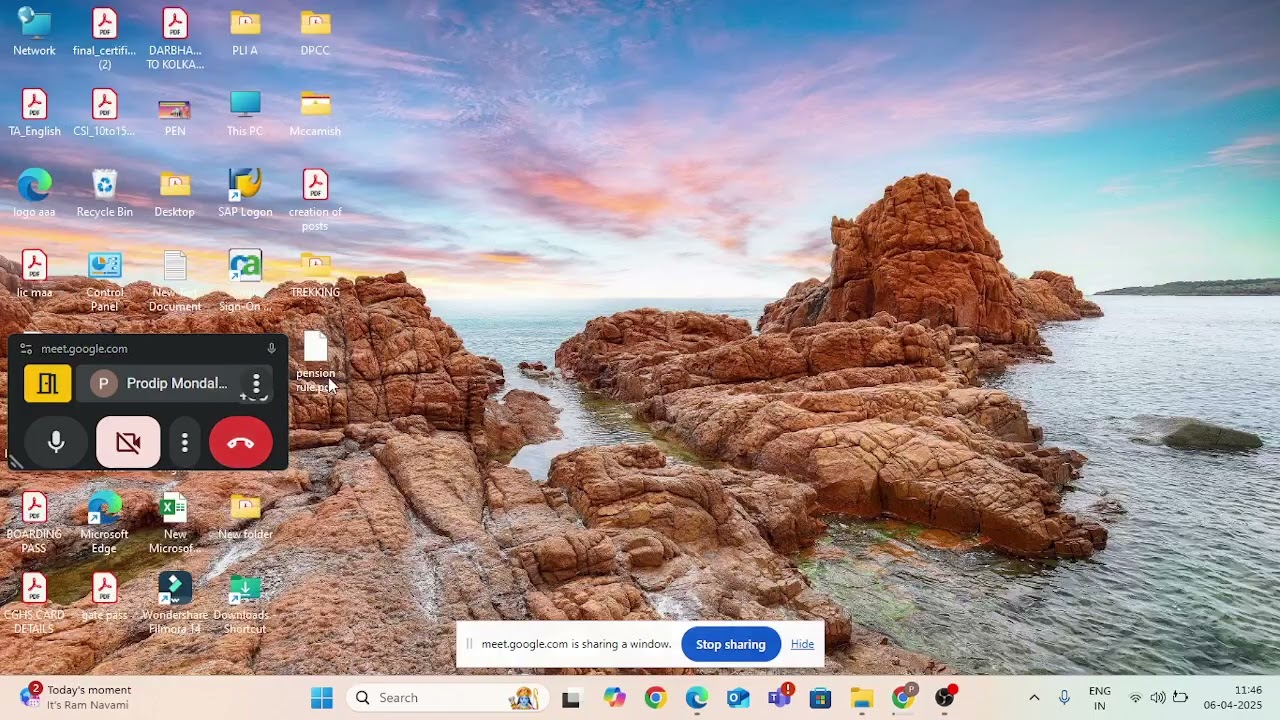Click Stop sharing button

pos(731,645)
